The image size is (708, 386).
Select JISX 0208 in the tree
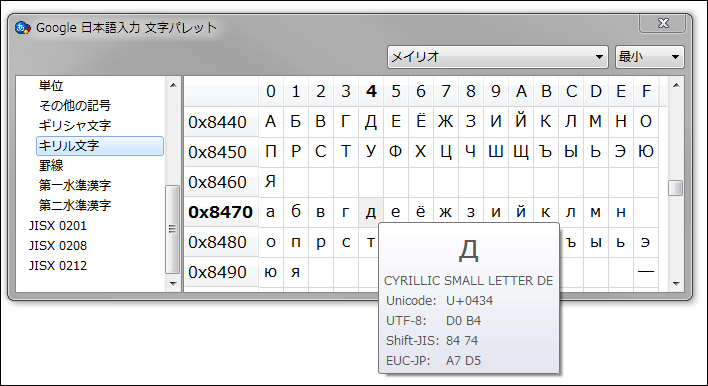57,245
